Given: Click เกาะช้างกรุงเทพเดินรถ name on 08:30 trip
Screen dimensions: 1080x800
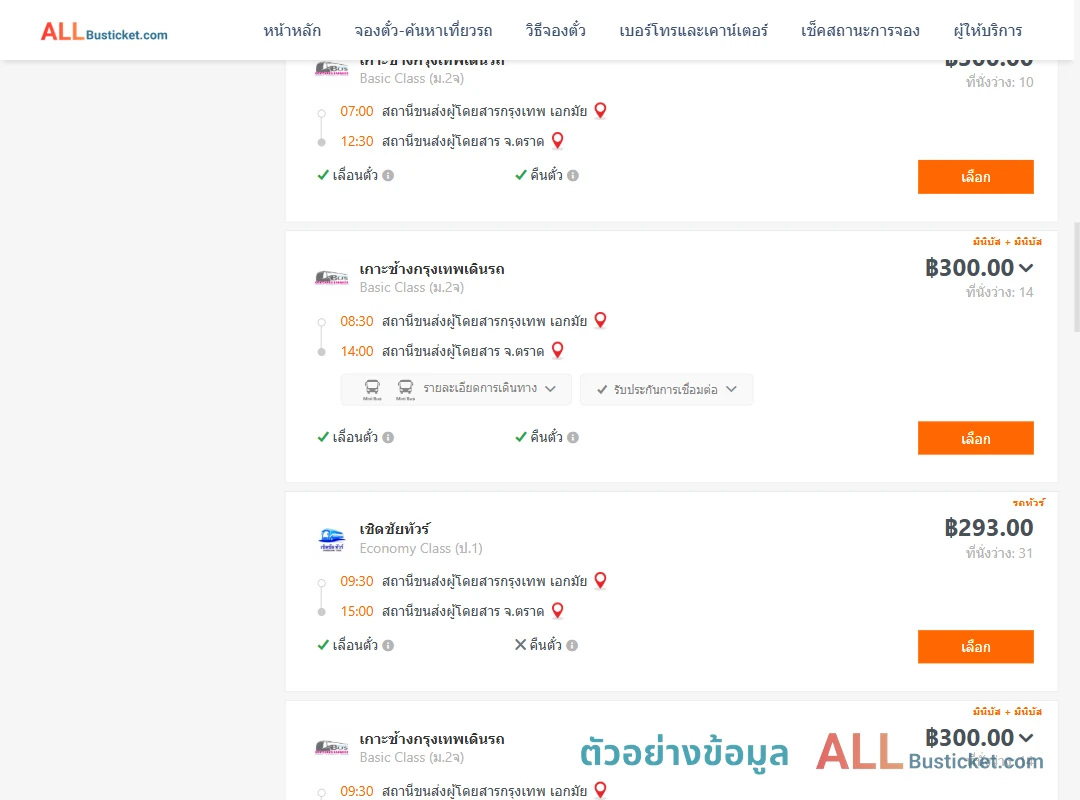Looking at the screenshot, I should point(432,269).
